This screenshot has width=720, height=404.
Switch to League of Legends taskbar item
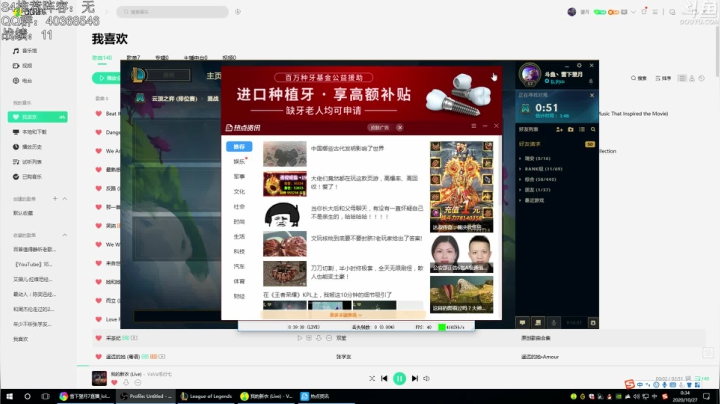[x=206, y=396]
